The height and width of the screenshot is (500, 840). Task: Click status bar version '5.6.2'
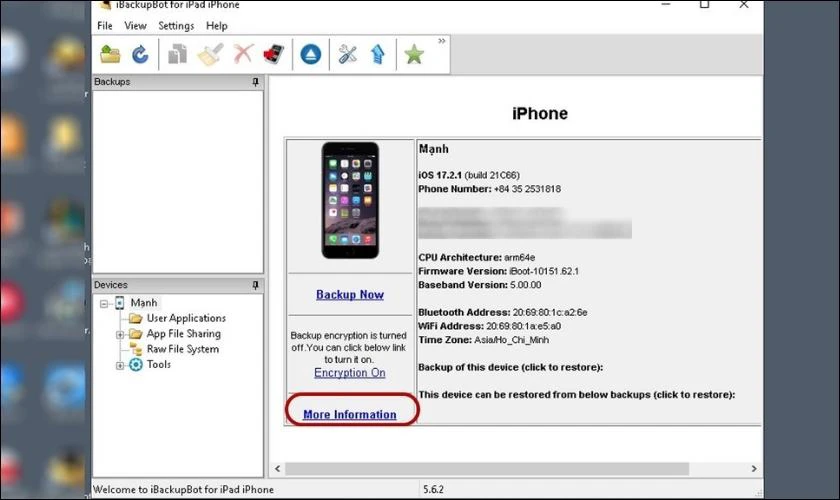coord(433,489)
